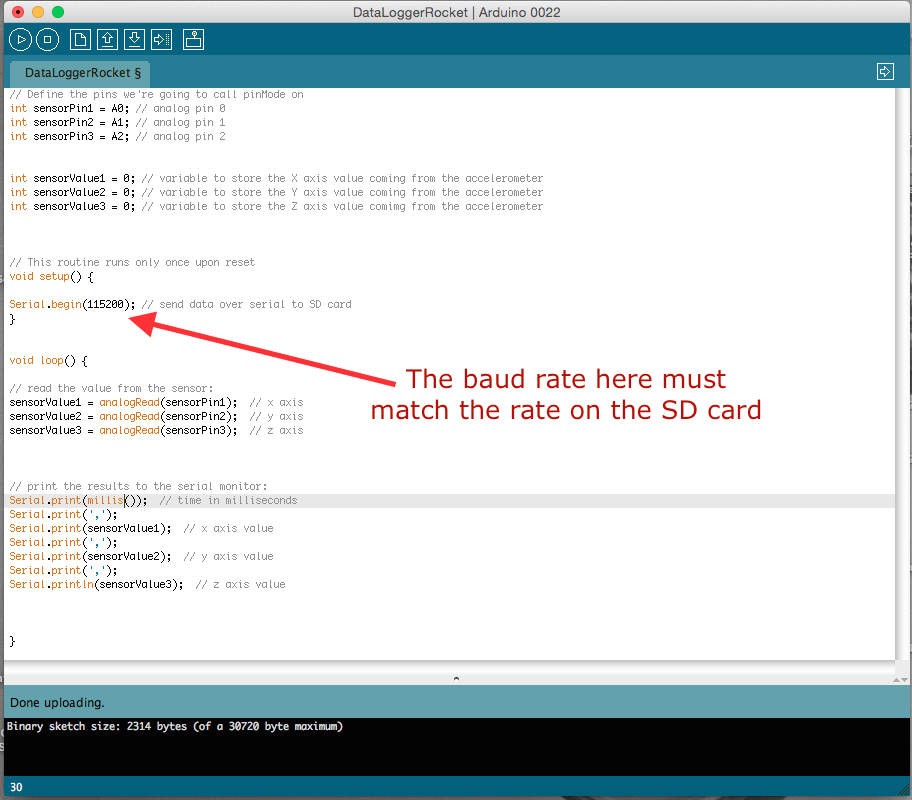Click the "Serial.println(sensorValue3);" statement
Screen dimensions: 912x800
pyautogui.click(x=96, y=584)
